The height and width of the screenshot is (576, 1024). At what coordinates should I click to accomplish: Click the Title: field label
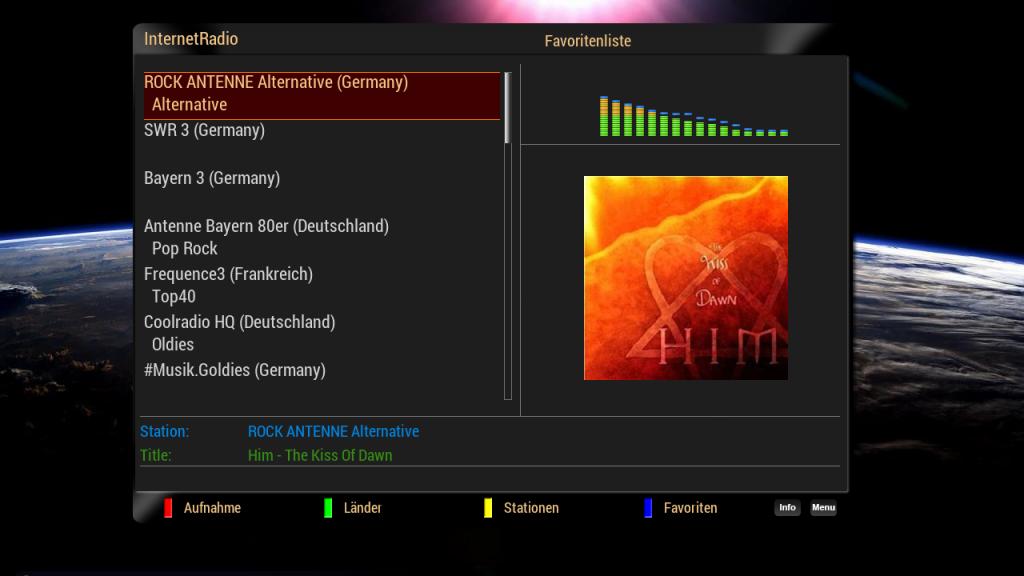click(155, 456)
